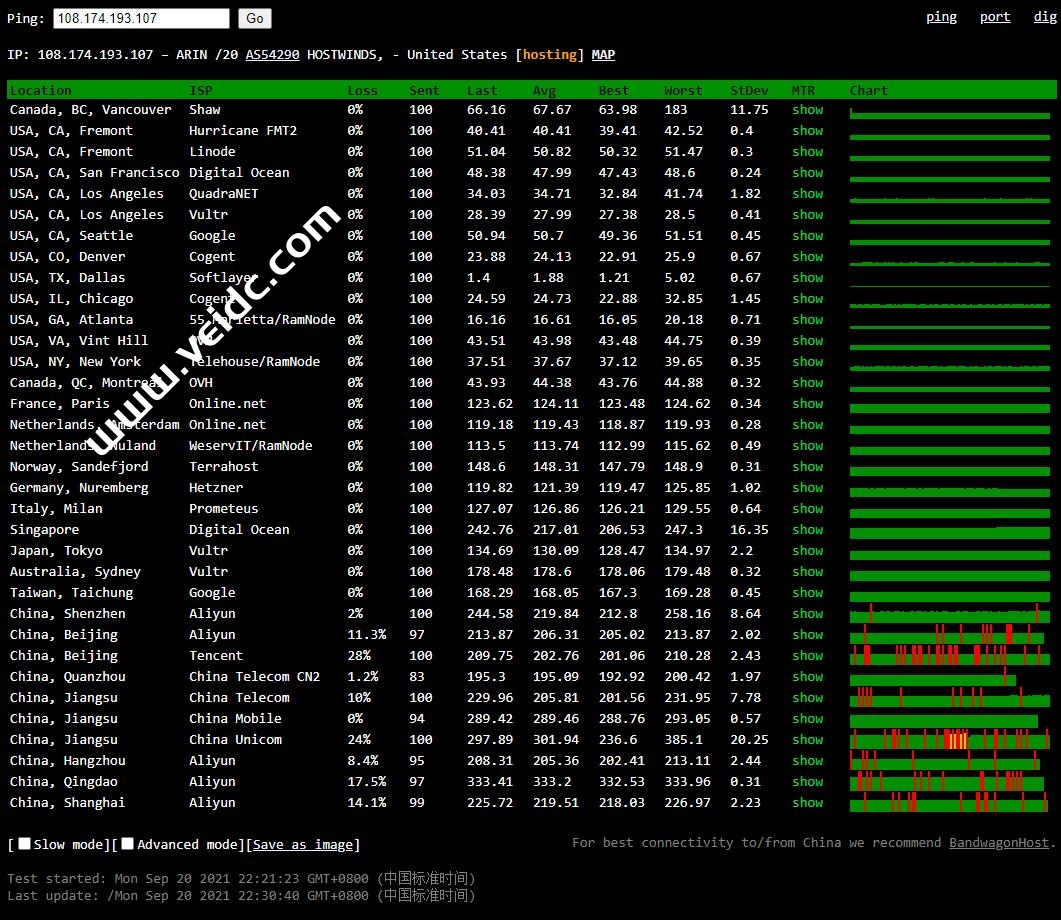Show MTR for China Shenzhen Aliyun row
Image resolution: width=1061 pixels, height=920 pixels.
[x=807, y=614]
